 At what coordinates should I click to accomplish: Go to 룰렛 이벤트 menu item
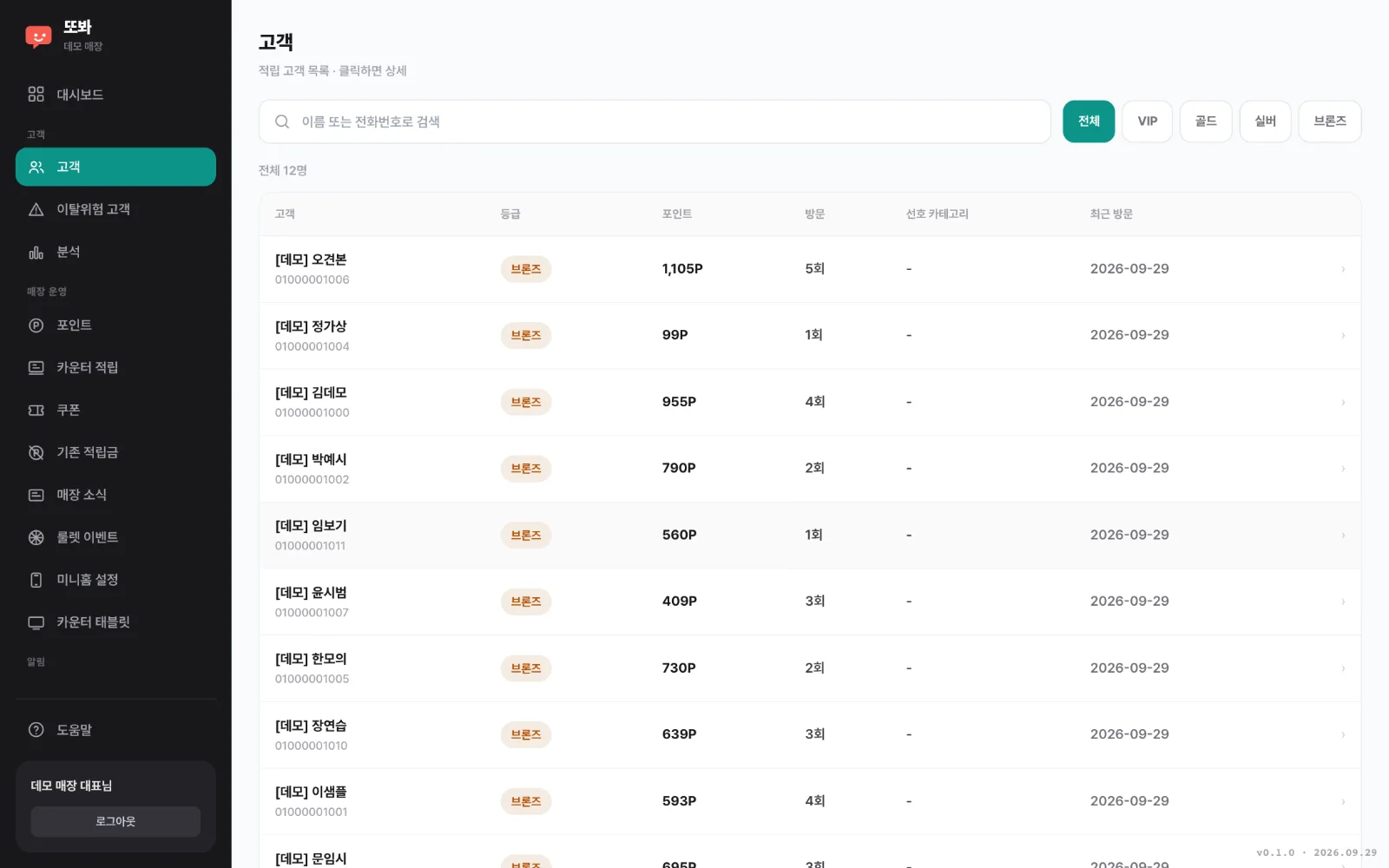click(115, 537)
